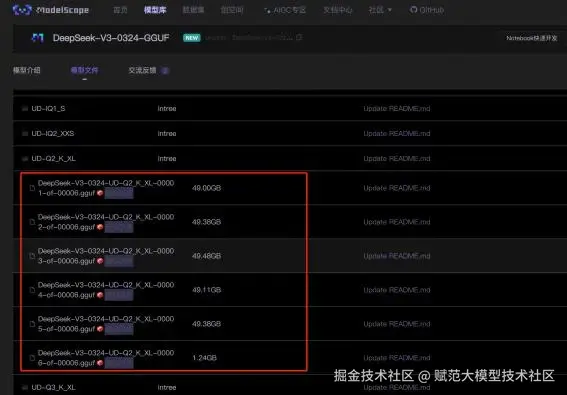This screenshot has width=567, height=395.
Task: Go to the 创空间 navigation item
Action: 232,10
